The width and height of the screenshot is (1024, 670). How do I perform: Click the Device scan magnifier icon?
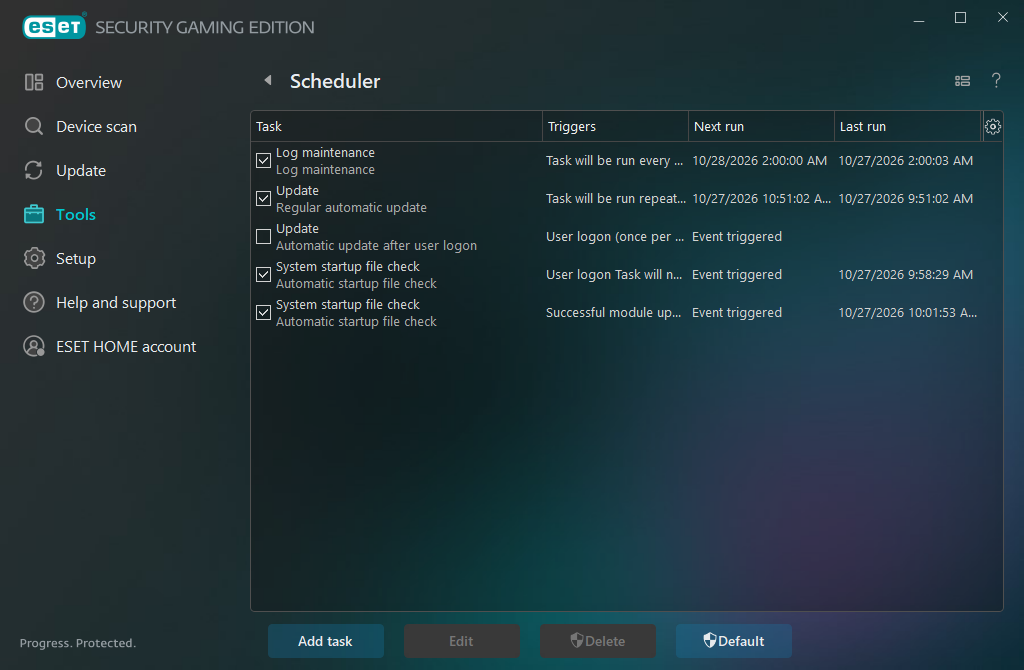(x=34, y=126)
